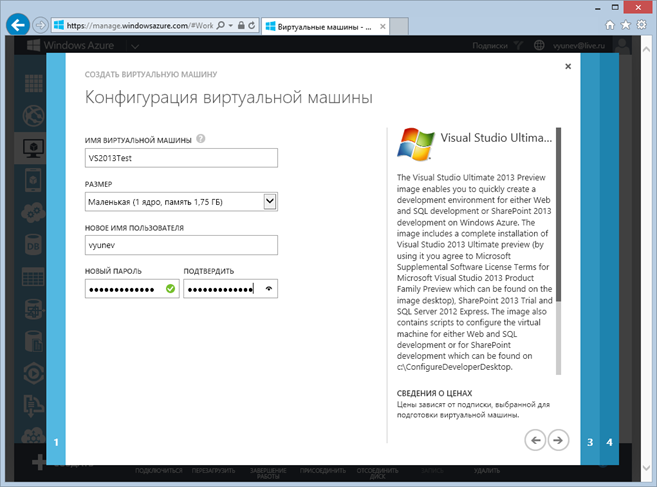
Task: Open the virtual machines monitor sidebar icon
Action: [33, 148]
